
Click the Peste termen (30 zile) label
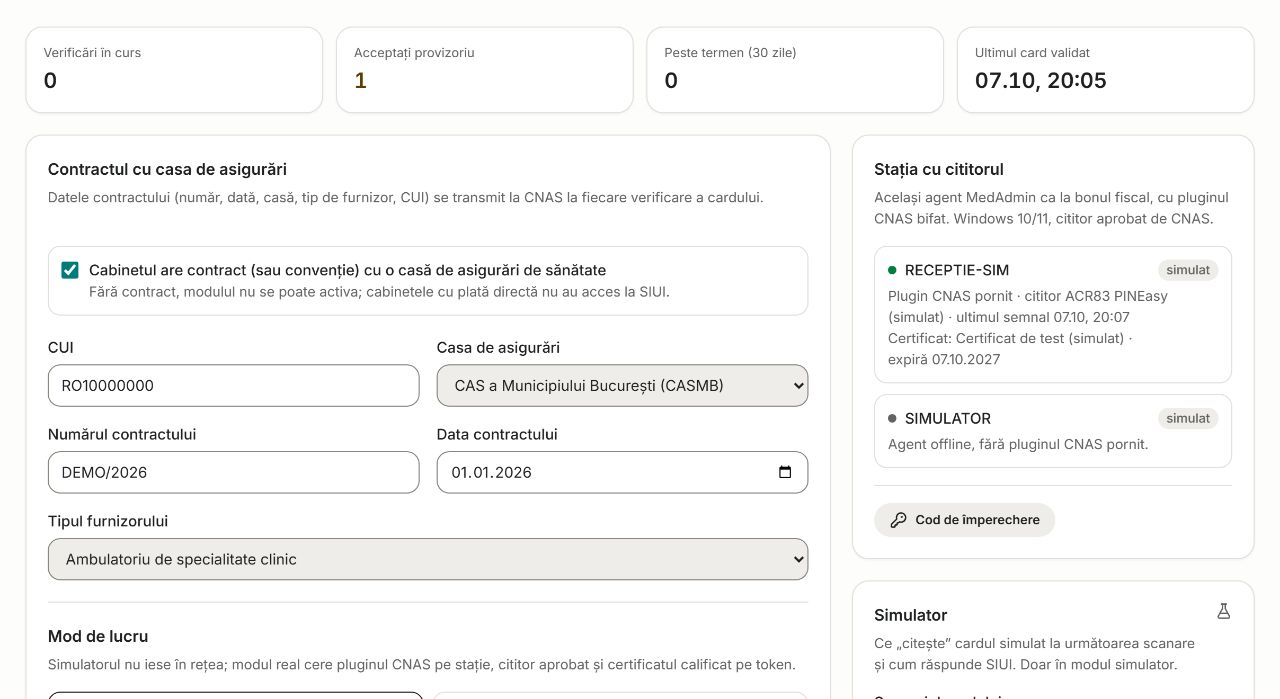point(730,53)
